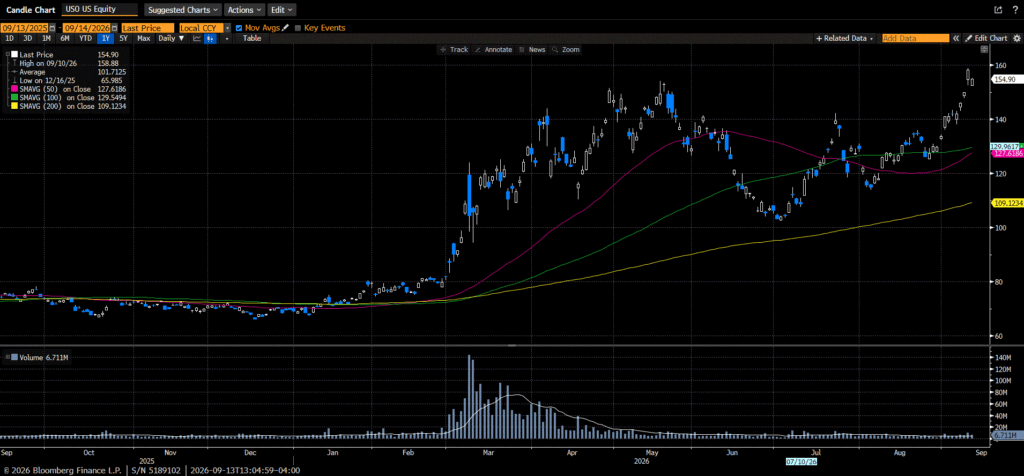Viewport: 1024px width, 476px height.
Task: Open the export/share icon at top right
Action: (x=997, y=10)
